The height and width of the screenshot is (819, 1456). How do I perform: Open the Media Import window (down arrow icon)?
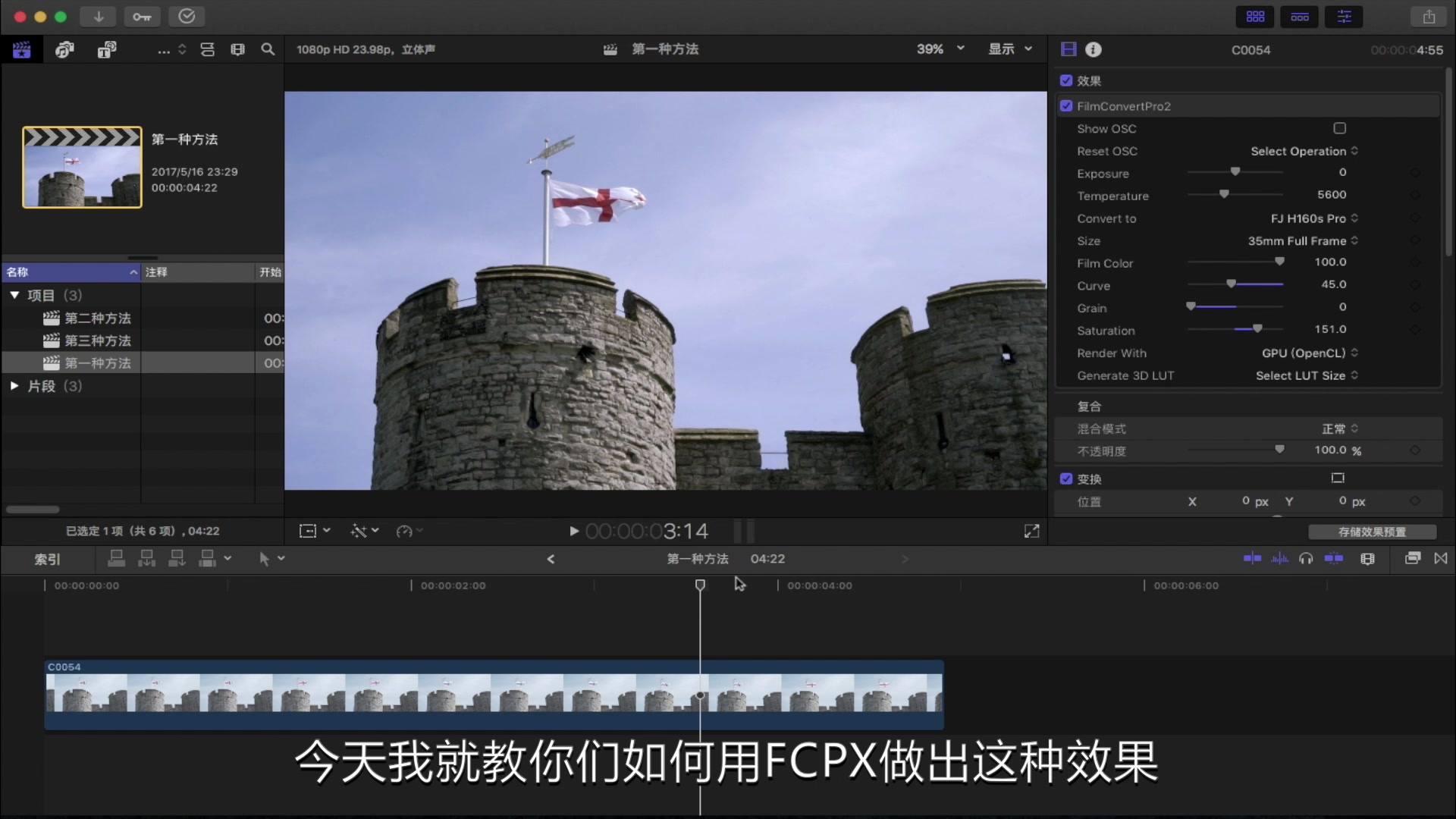tap(98, 16)
